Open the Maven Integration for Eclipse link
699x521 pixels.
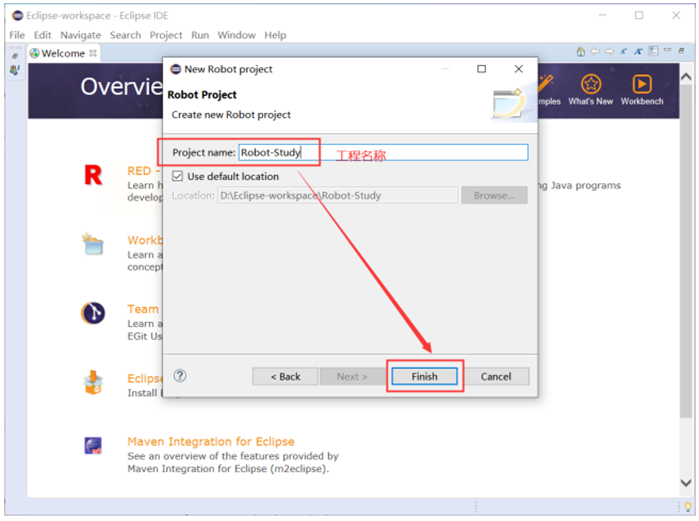pyautogui.click(x=211, y=441)
